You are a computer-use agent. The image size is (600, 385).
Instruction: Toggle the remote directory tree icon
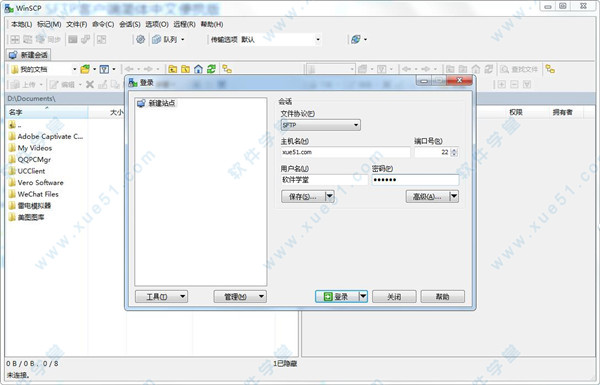pos(550,69)
